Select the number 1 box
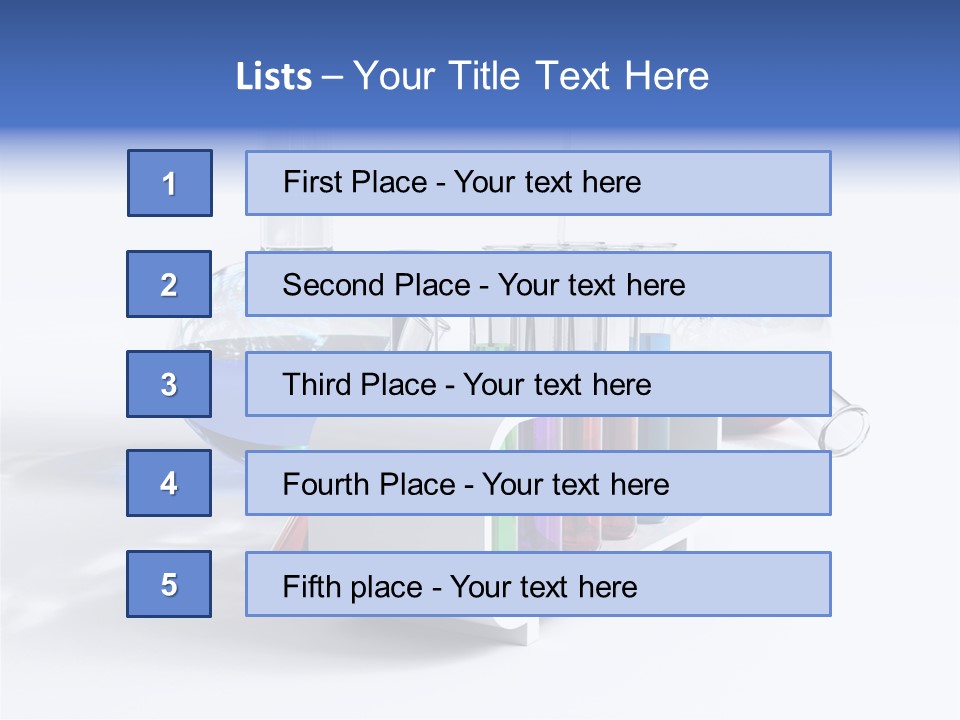The image size is (960, 720). (170, 183)
